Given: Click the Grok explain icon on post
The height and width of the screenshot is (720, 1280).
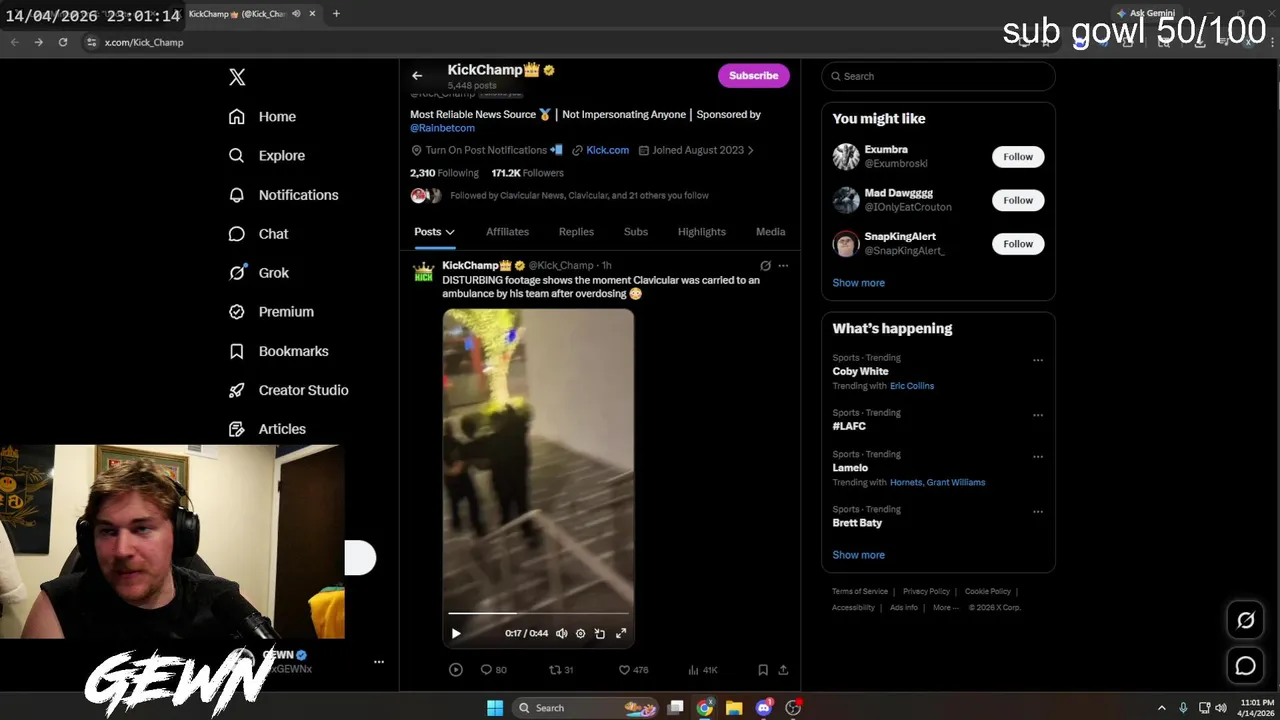Looking at the screenshot, I should click(x=765, y=266).
